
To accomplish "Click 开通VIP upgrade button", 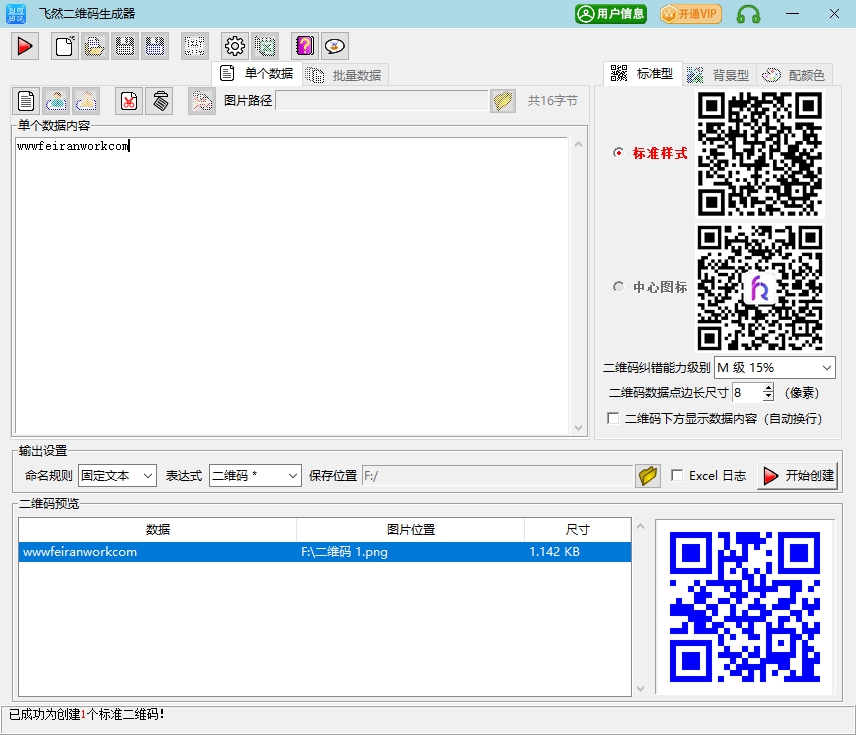I will 691,14.
